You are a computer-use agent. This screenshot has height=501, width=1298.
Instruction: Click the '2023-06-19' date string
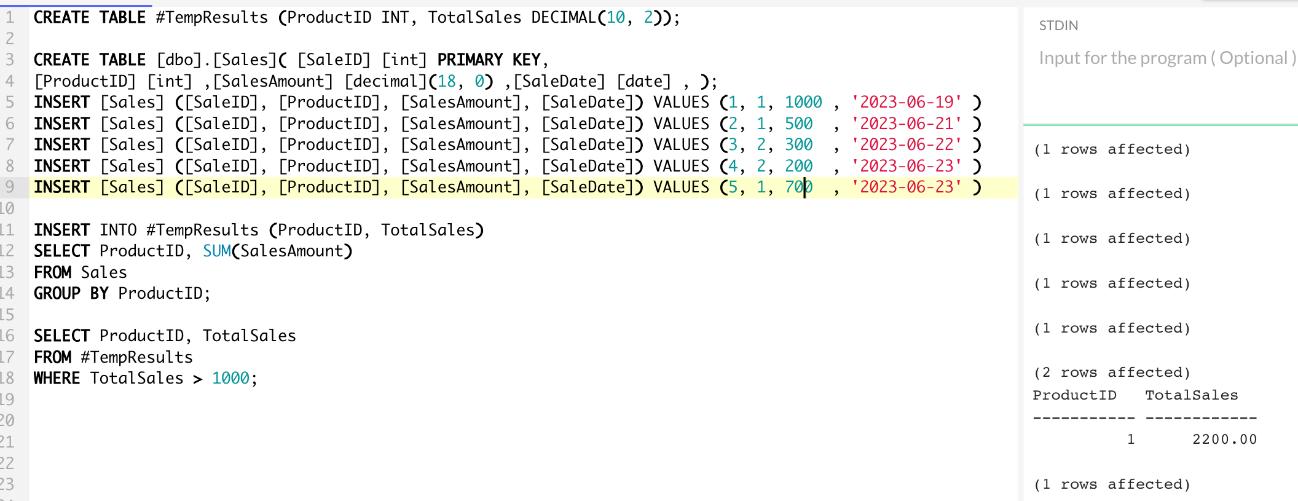tap(908, 103)
